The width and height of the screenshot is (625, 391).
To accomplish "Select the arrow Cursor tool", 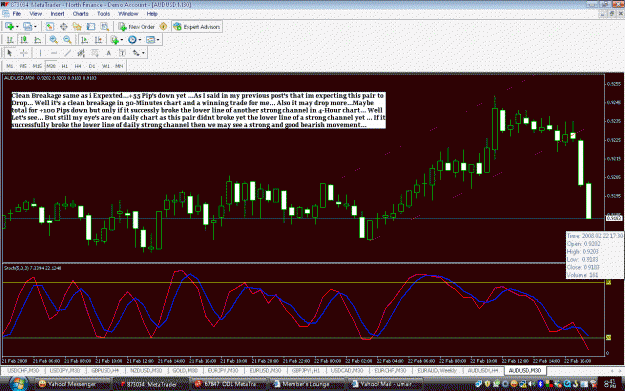I will (10, 53).
